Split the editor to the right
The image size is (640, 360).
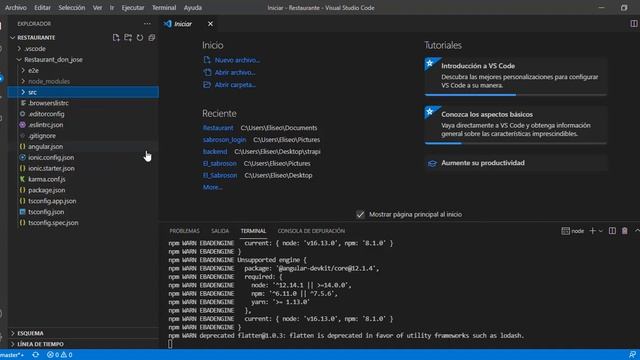633,24
